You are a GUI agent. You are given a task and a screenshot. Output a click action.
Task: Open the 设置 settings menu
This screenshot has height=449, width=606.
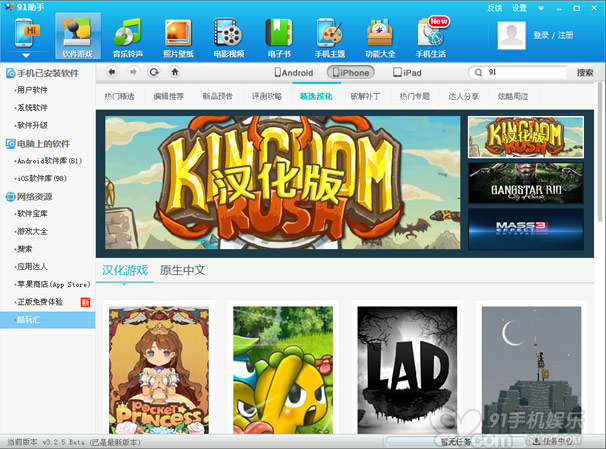[519, 8]
